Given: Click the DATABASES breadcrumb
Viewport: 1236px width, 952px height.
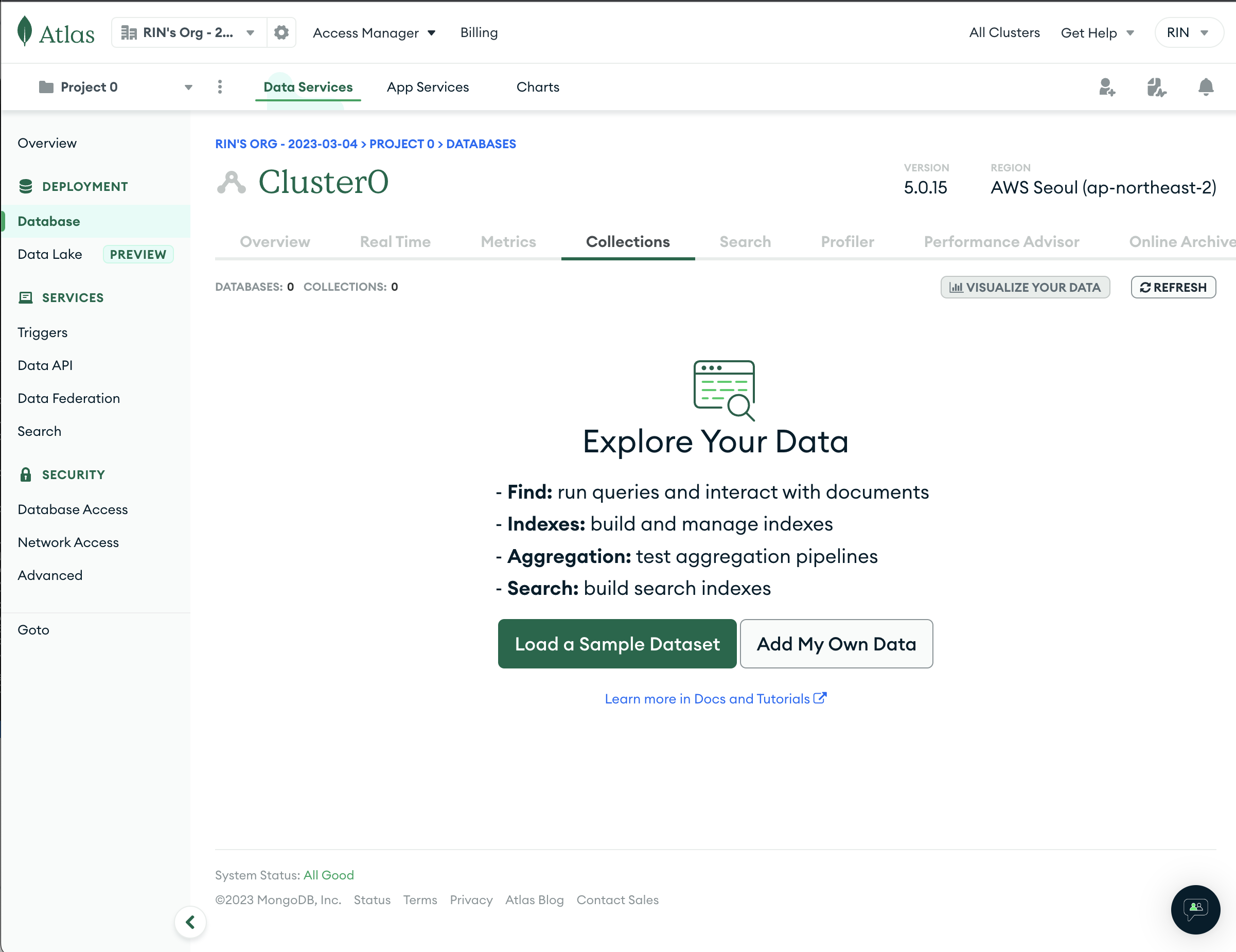Looking at the screenshot, I should tap(481, 144).
